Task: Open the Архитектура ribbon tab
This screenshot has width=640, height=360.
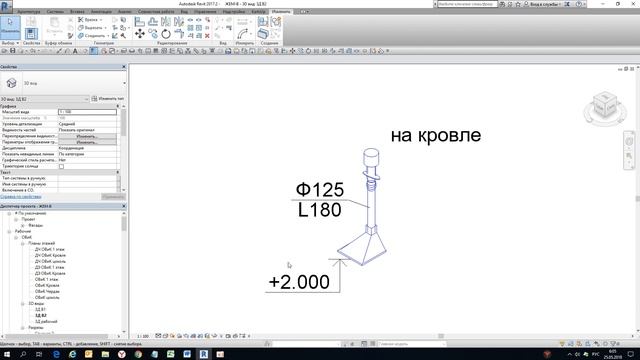Action: 29,12
